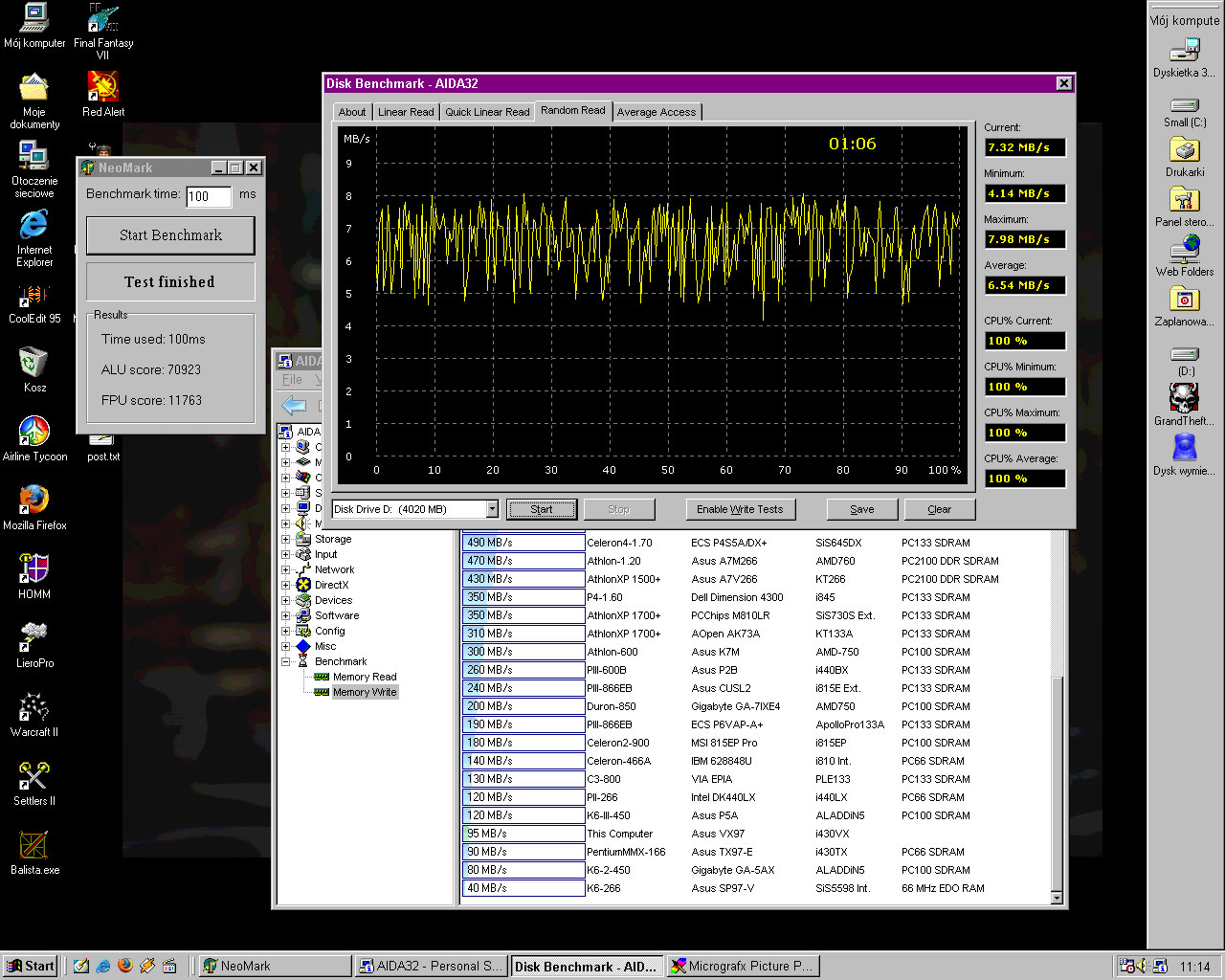Open the (D:) drive icon

[x=1185, y=361]
